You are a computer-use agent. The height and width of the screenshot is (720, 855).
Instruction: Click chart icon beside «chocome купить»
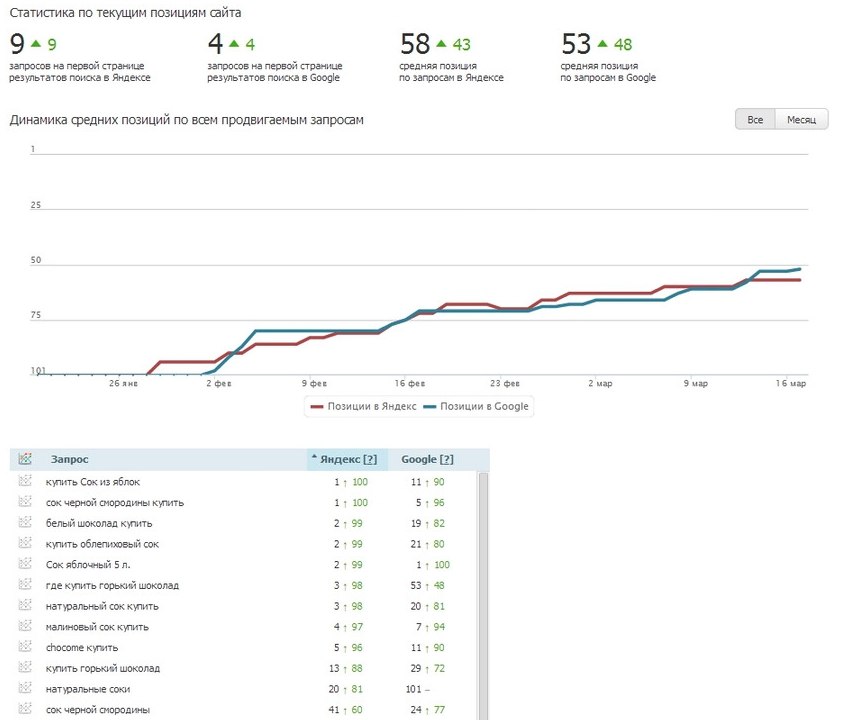[25, 647]
